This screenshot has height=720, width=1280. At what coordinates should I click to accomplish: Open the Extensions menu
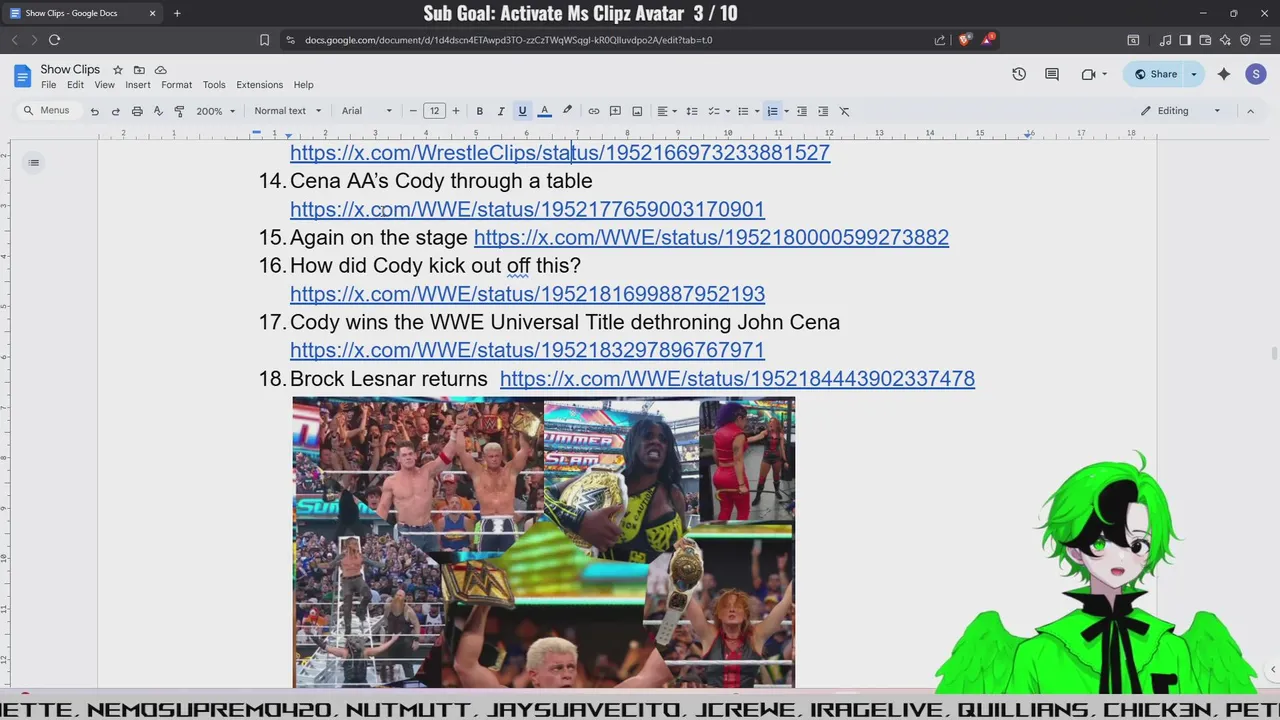click(260, 85)
